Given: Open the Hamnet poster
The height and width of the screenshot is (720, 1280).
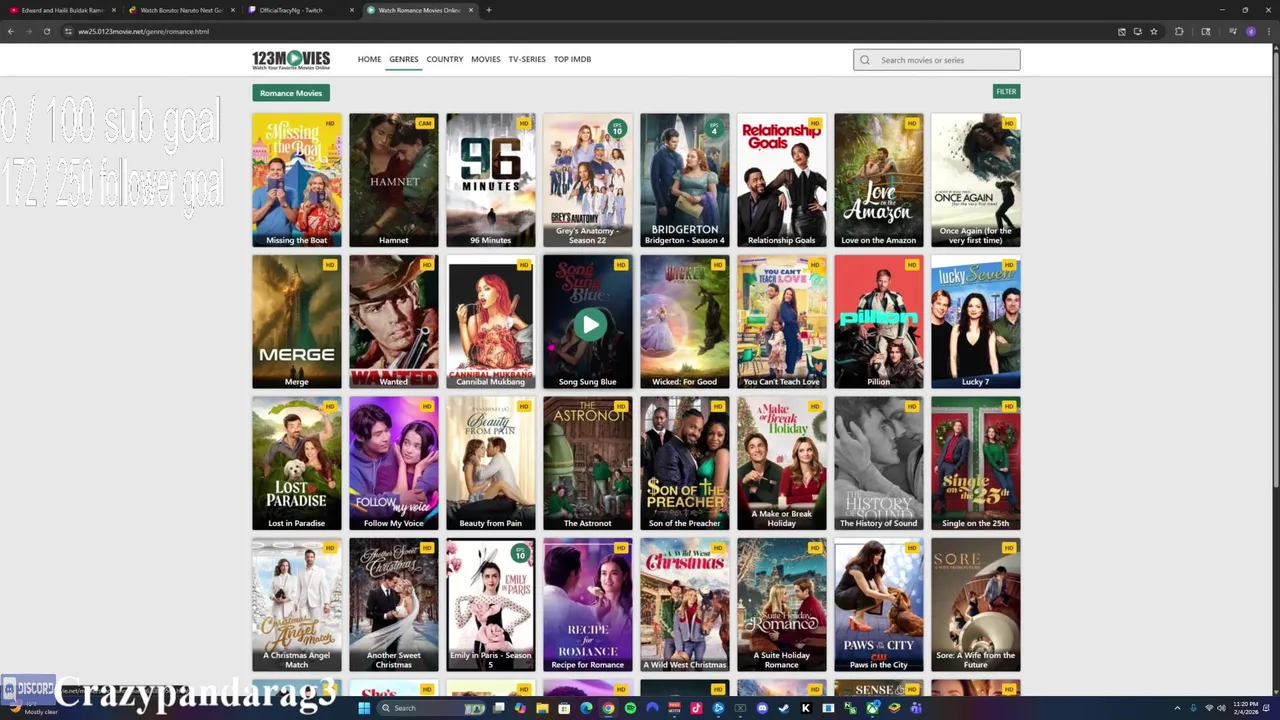Looking at the screenshot, I should [x=394, y=180].
